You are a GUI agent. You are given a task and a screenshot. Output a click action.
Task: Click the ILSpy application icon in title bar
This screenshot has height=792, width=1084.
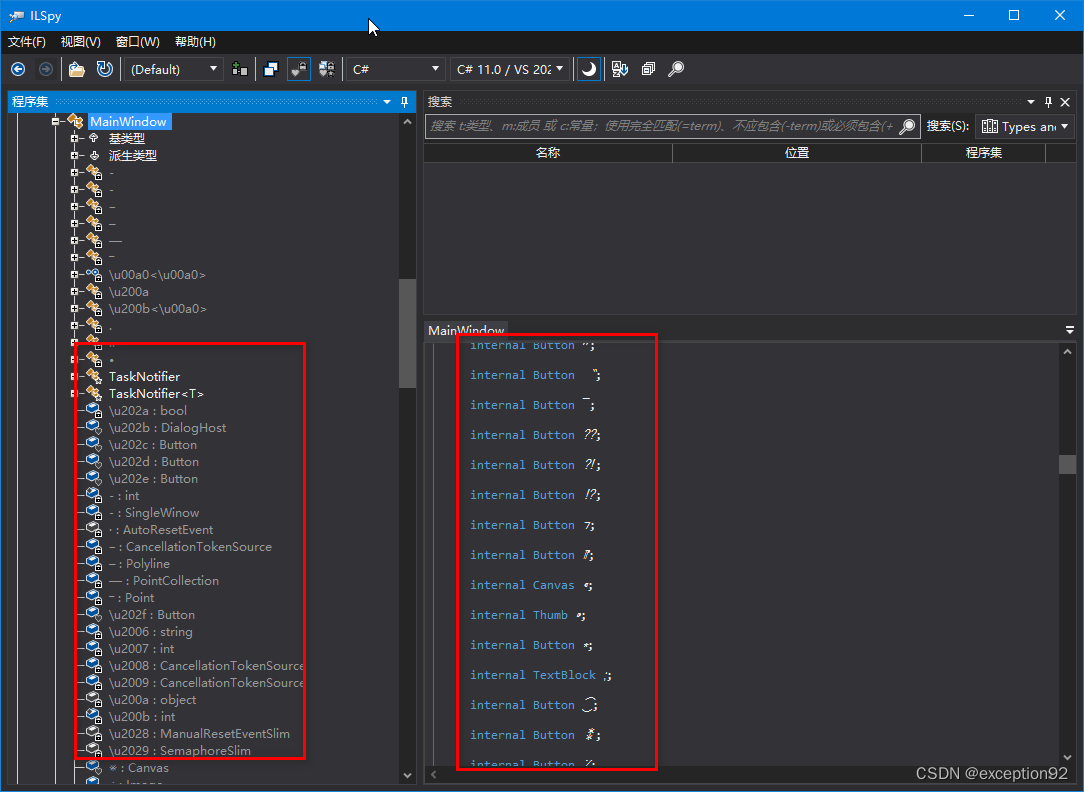click(x=17, y=15)
